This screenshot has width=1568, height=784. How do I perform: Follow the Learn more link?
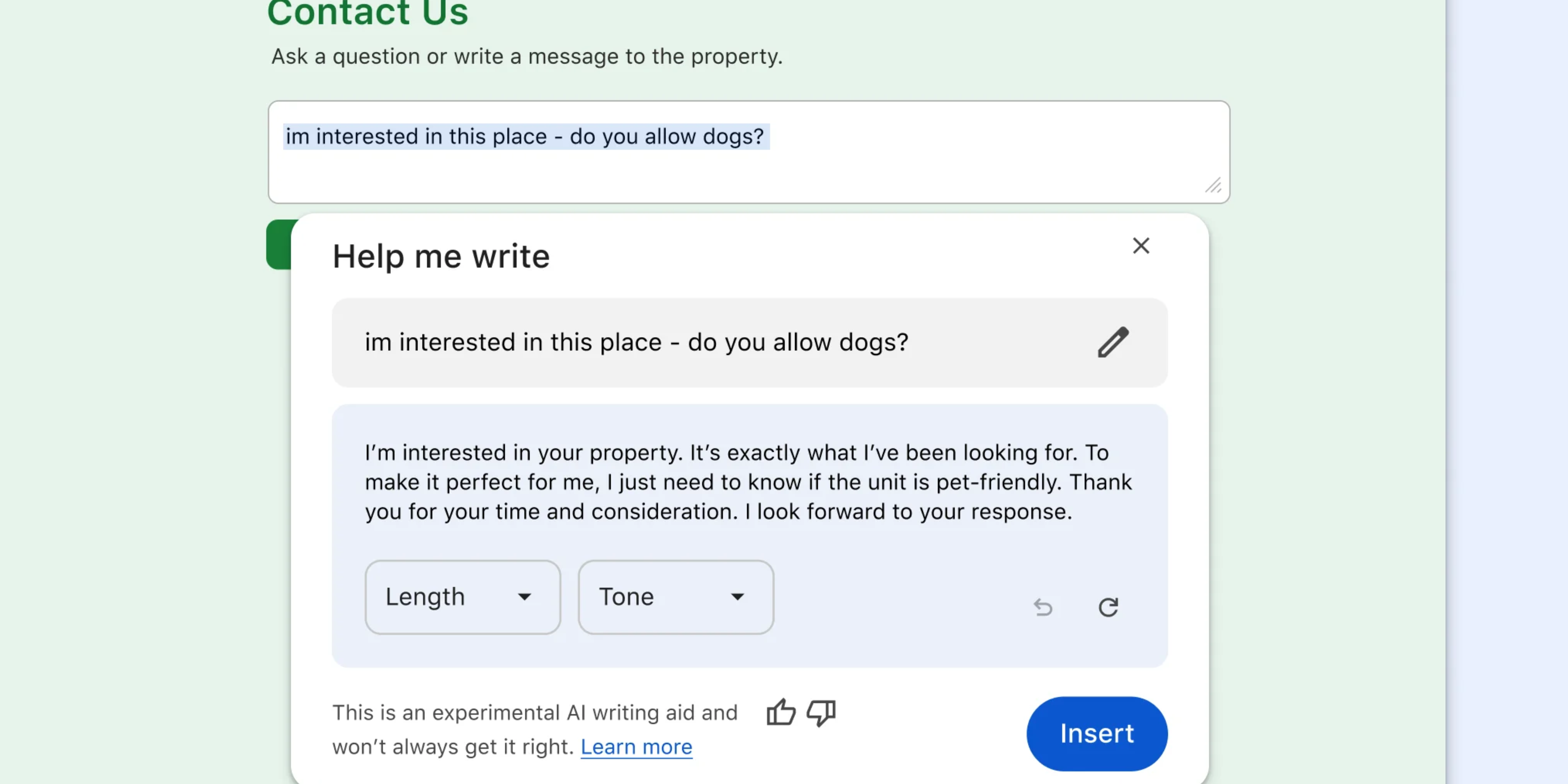[636, 747]
